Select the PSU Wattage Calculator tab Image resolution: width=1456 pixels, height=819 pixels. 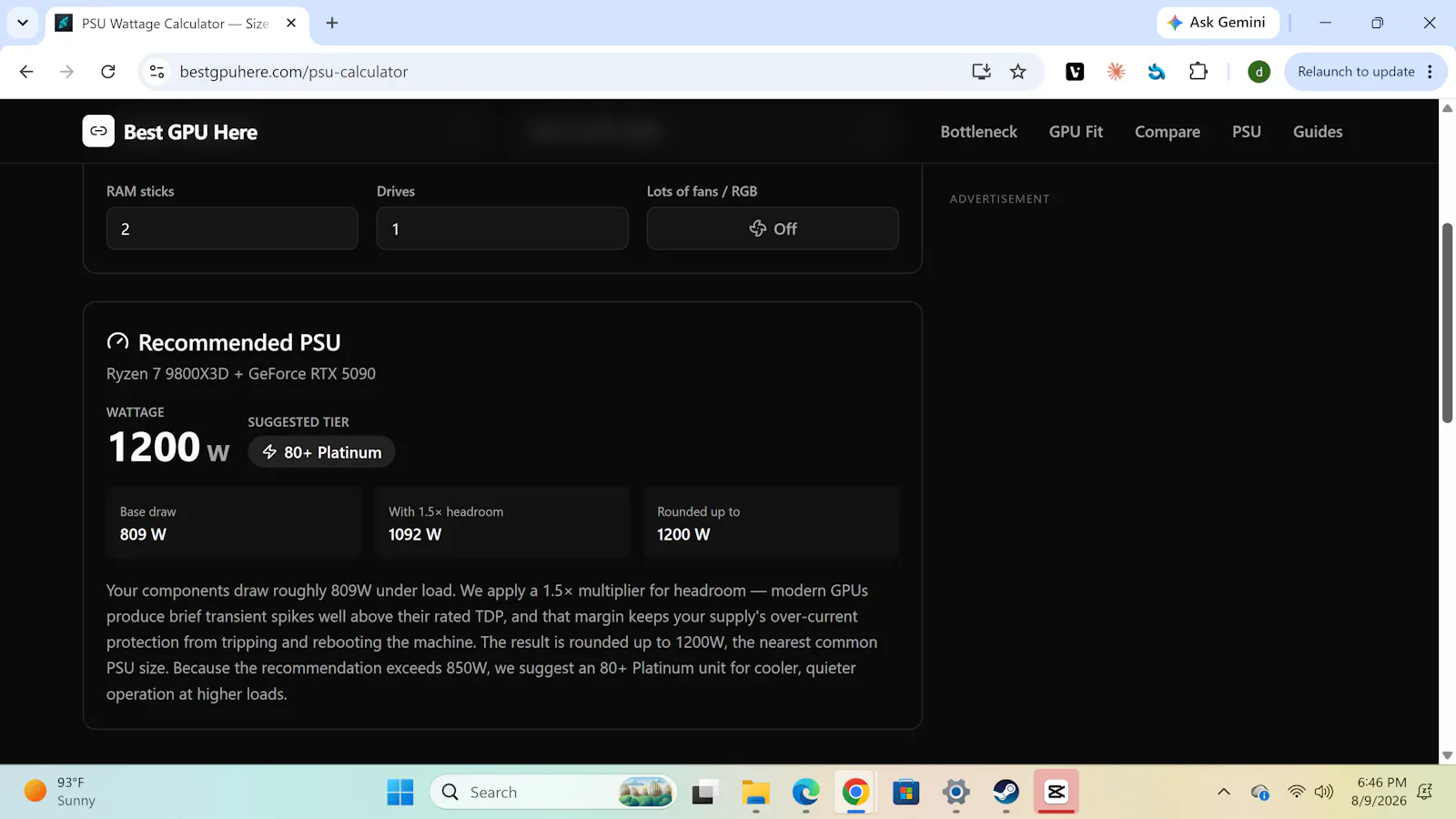[x=177, y=24]
